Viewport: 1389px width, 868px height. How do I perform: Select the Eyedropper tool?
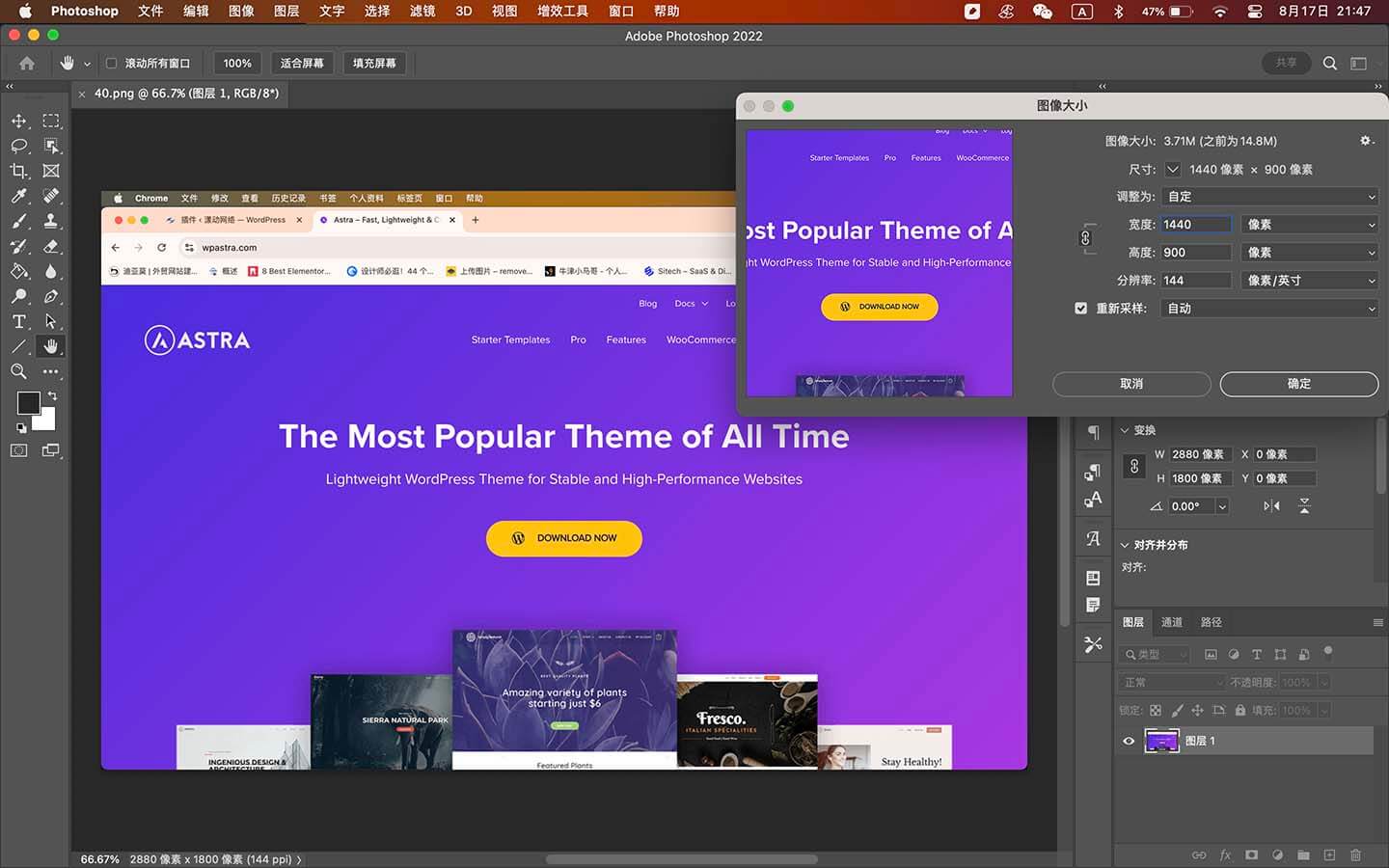18,196
